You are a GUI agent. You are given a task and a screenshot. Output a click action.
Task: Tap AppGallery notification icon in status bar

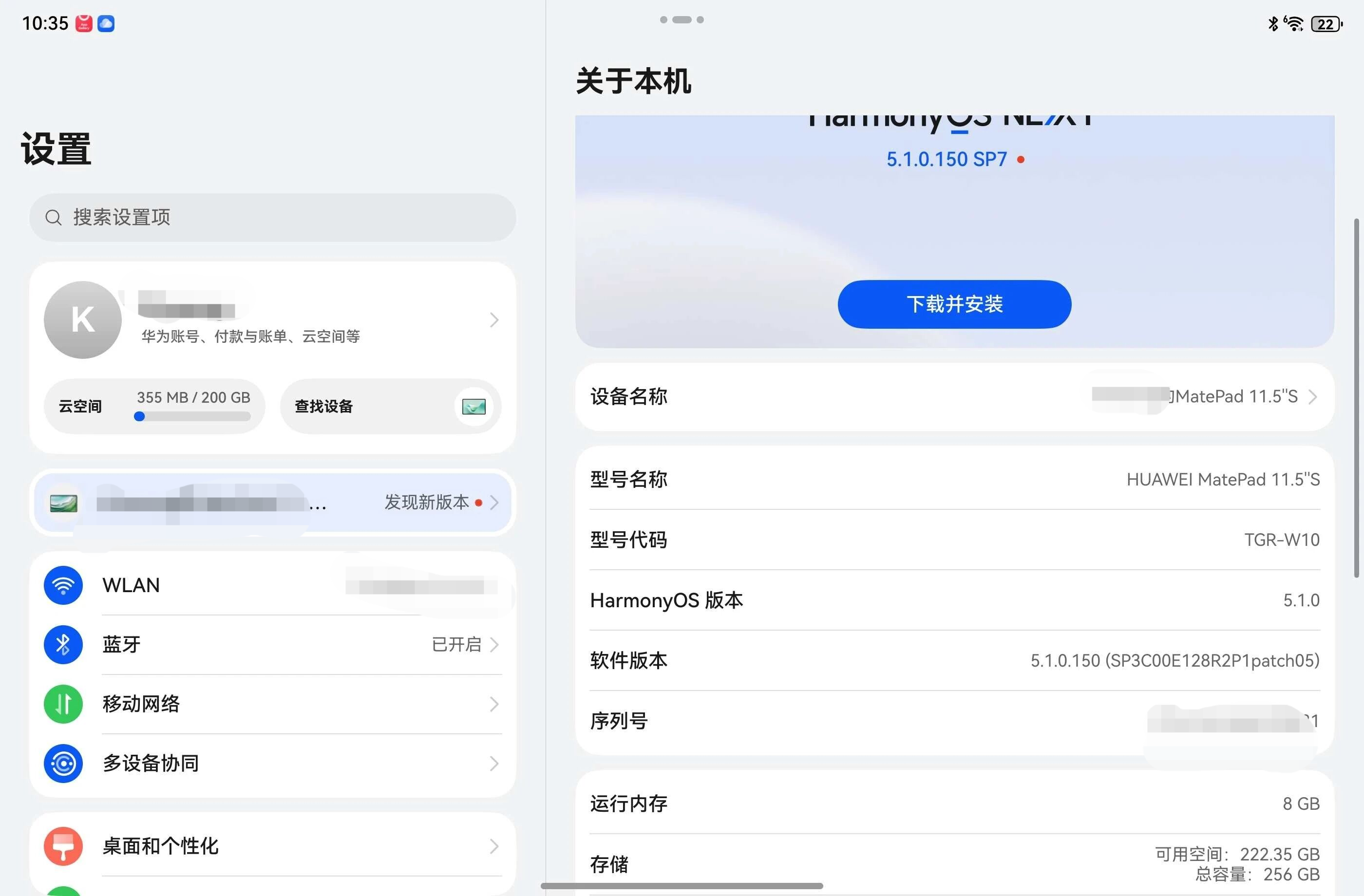pyautogui.click(x=84, y=23)
